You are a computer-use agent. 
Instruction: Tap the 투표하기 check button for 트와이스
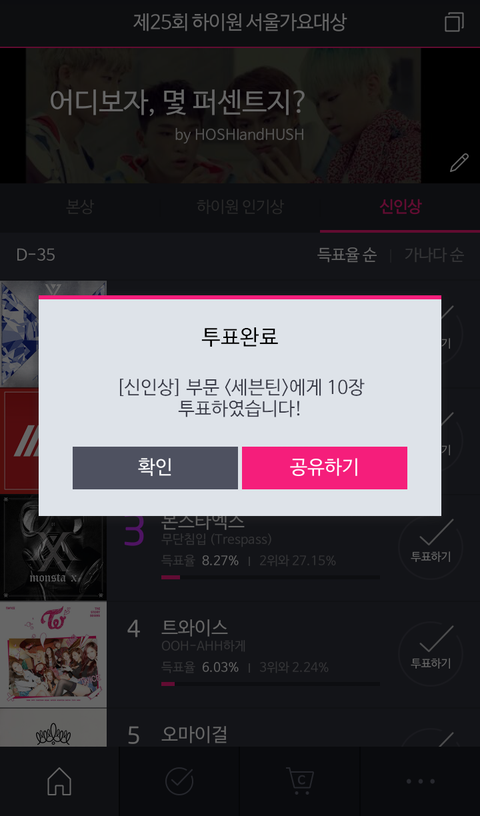pyautogui.click(x=431, y=654)
